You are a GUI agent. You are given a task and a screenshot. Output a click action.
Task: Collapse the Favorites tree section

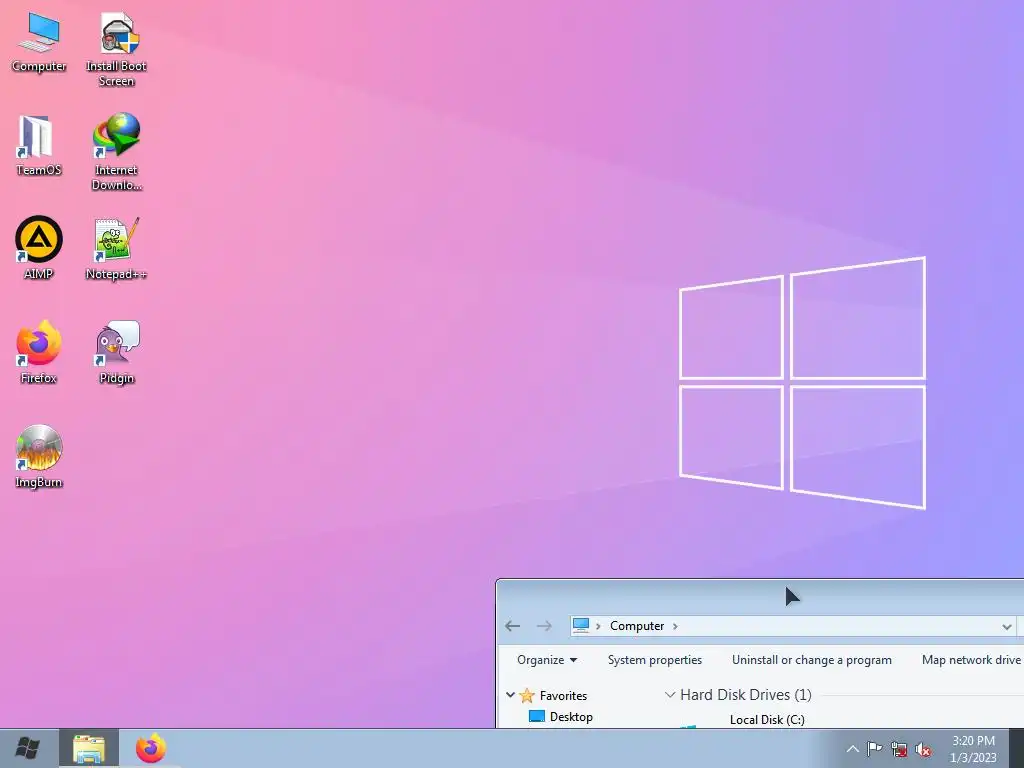(510, 696)
